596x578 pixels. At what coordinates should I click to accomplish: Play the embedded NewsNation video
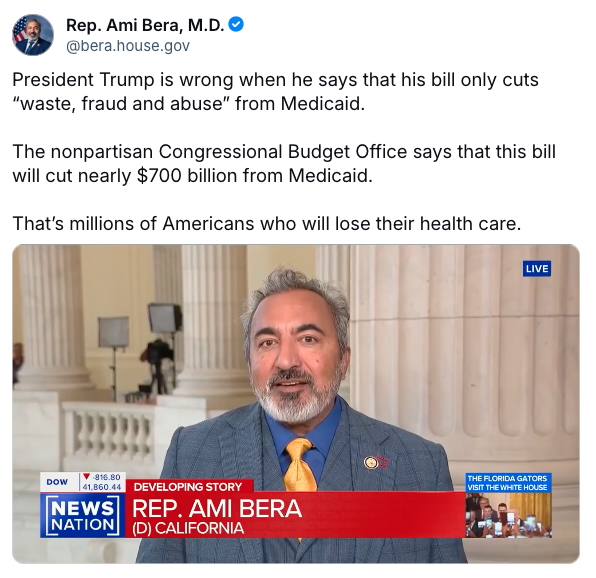click(x=296, y=404)
